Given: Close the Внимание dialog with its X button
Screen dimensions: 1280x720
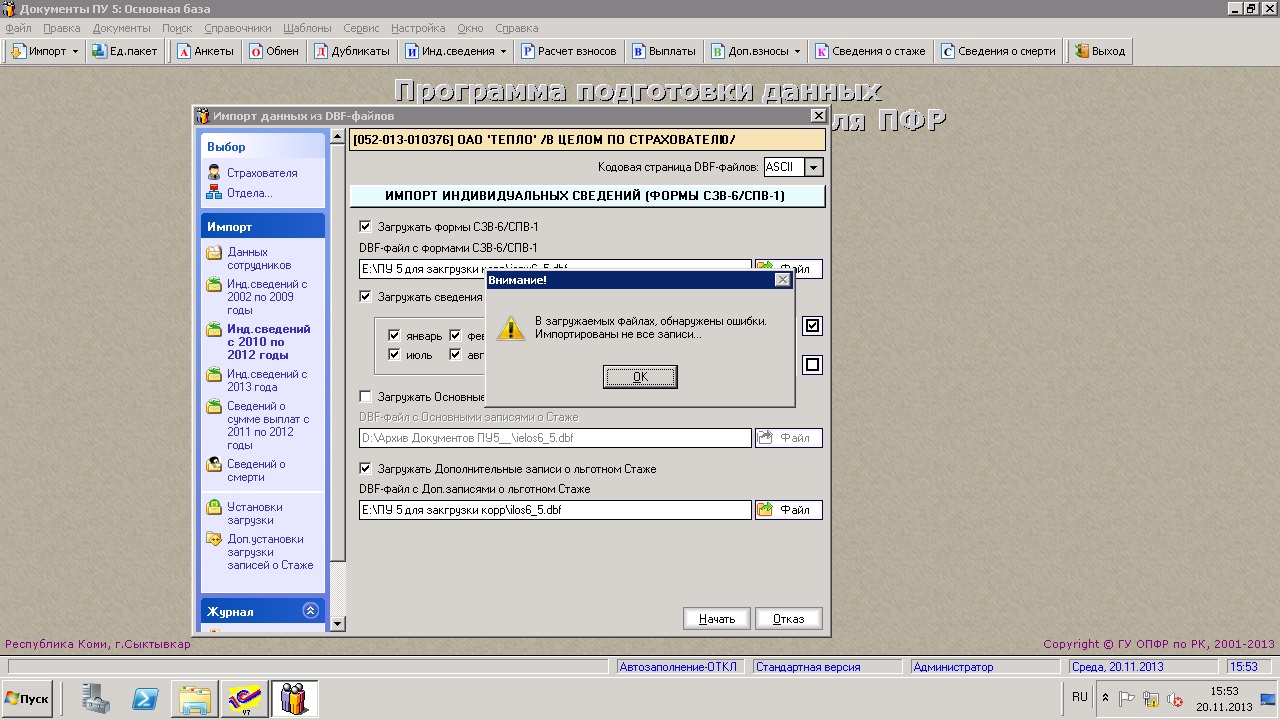Looking at the screenshot, I should [782, 280].
